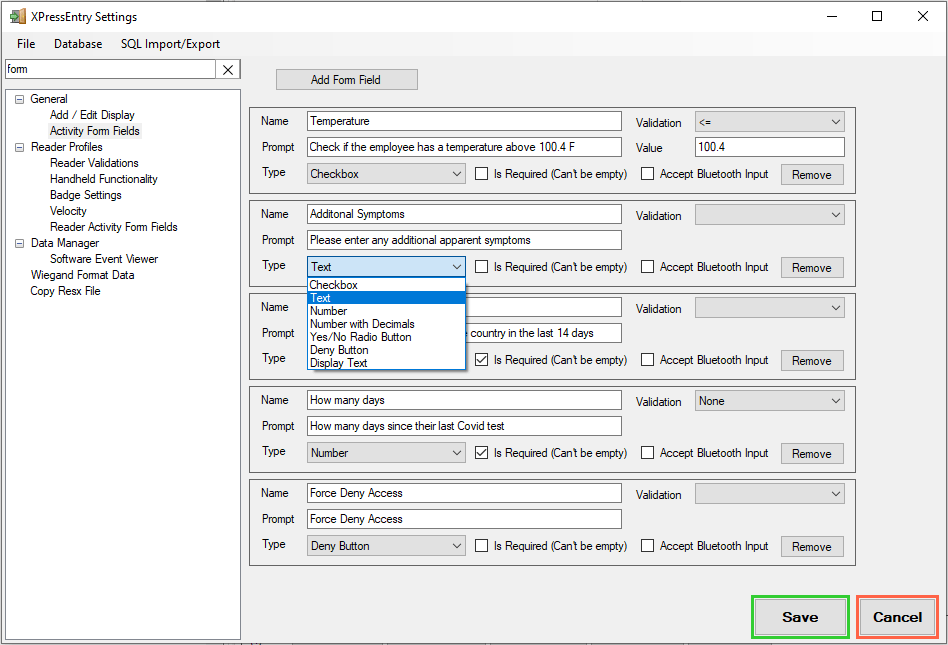Image resolution: width=948 pixels, height=645 pixels.
Task: Enable Is Required for Temperature field
Action: pos(482,174)
